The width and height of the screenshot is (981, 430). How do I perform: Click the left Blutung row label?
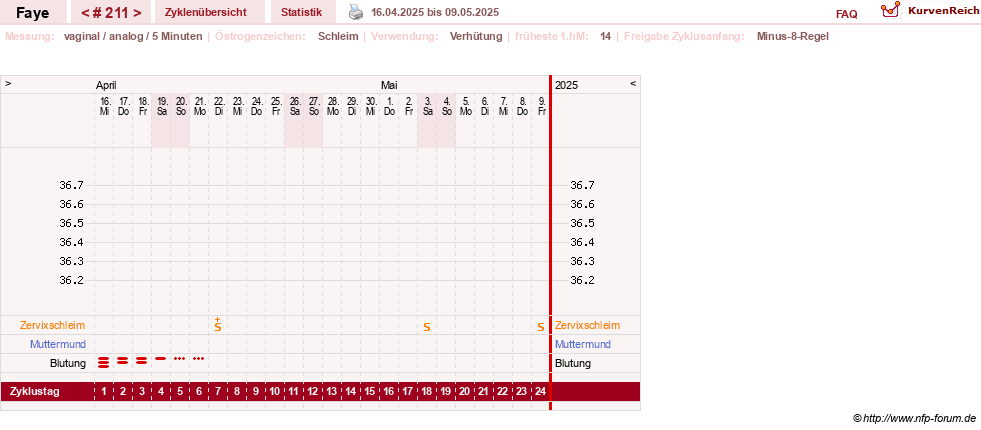[68, 363]
